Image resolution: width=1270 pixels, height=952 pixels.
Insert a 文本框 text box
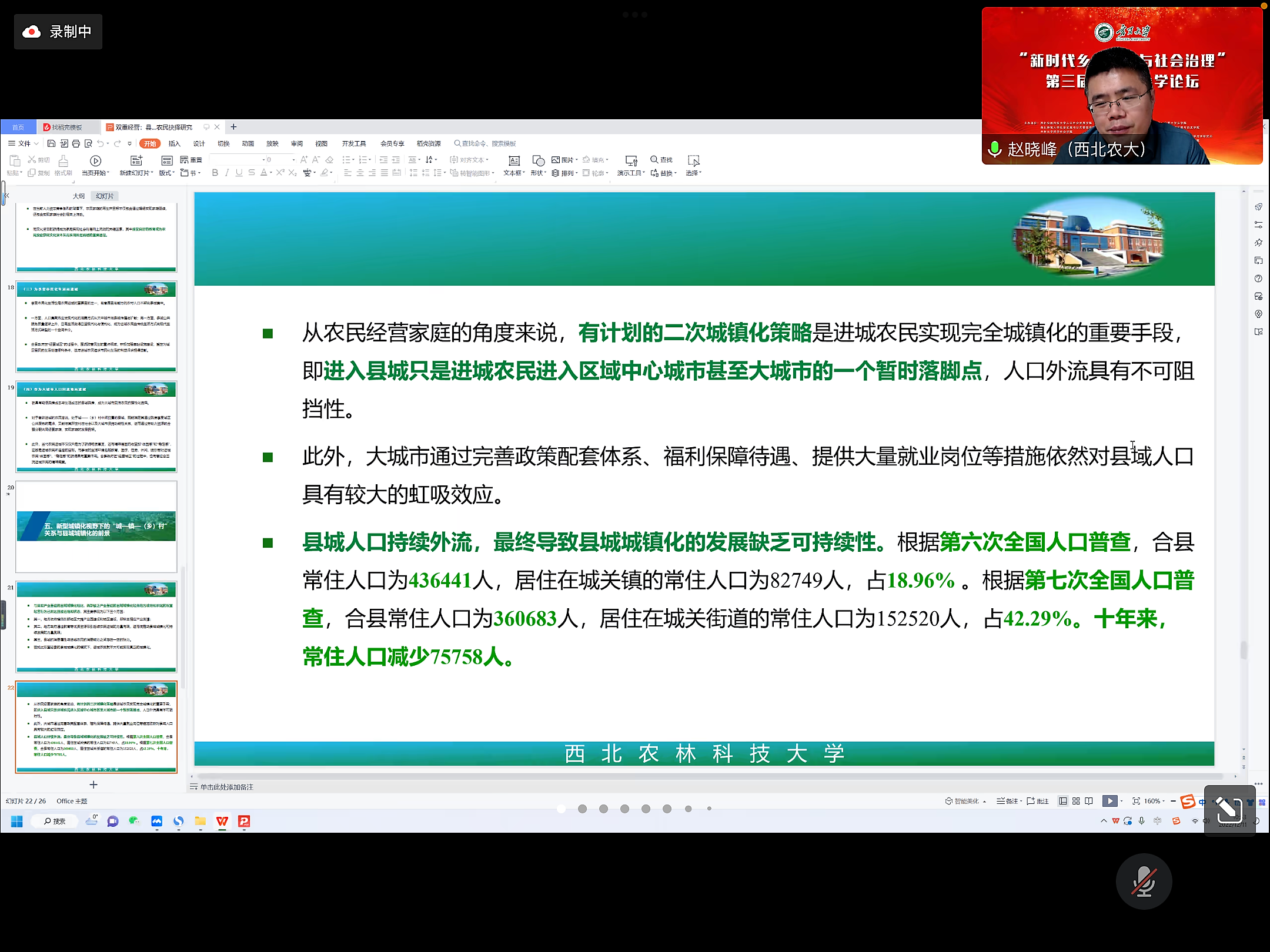514,160
